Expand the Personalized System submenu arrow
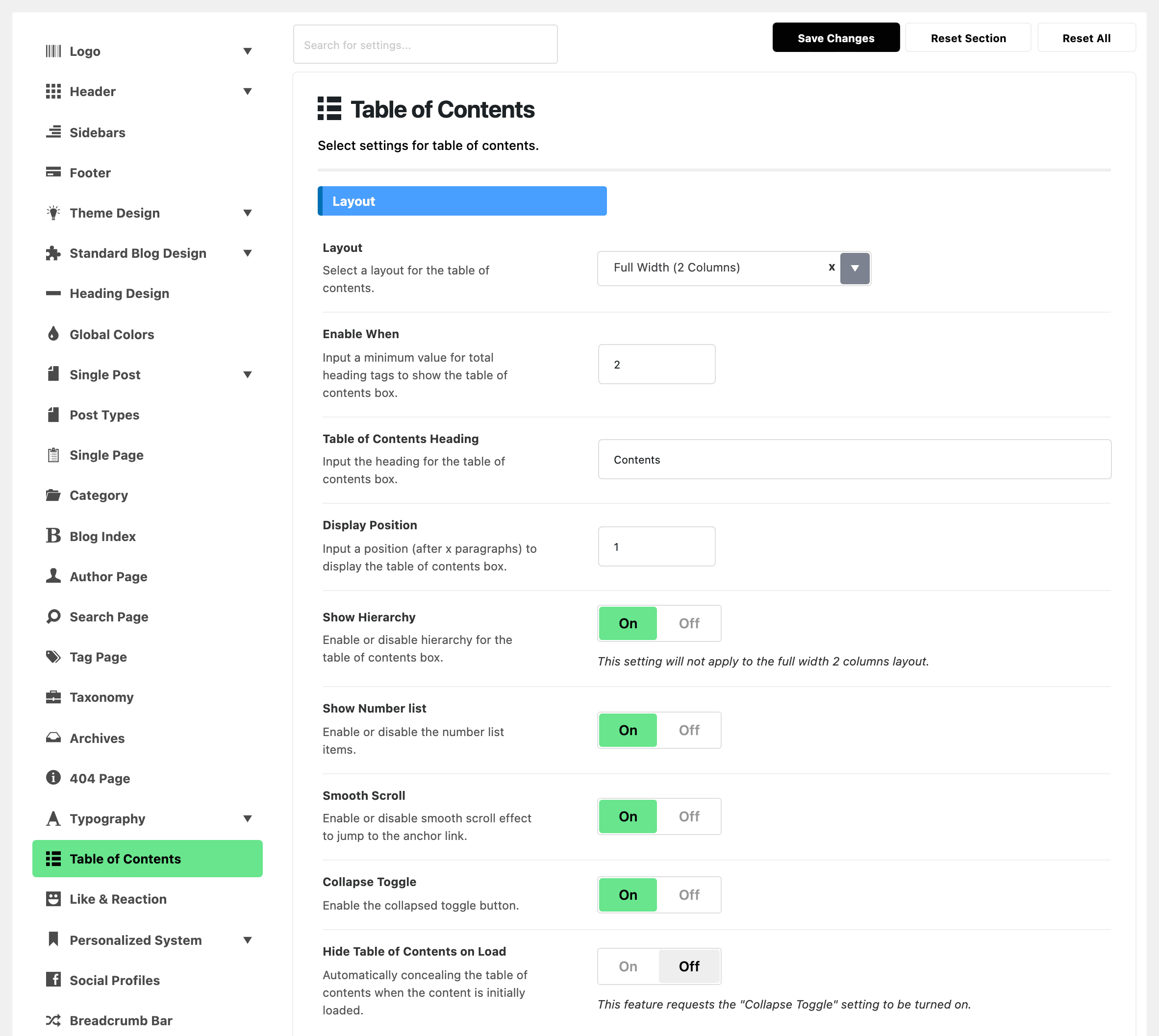 [x=247, y=940]
